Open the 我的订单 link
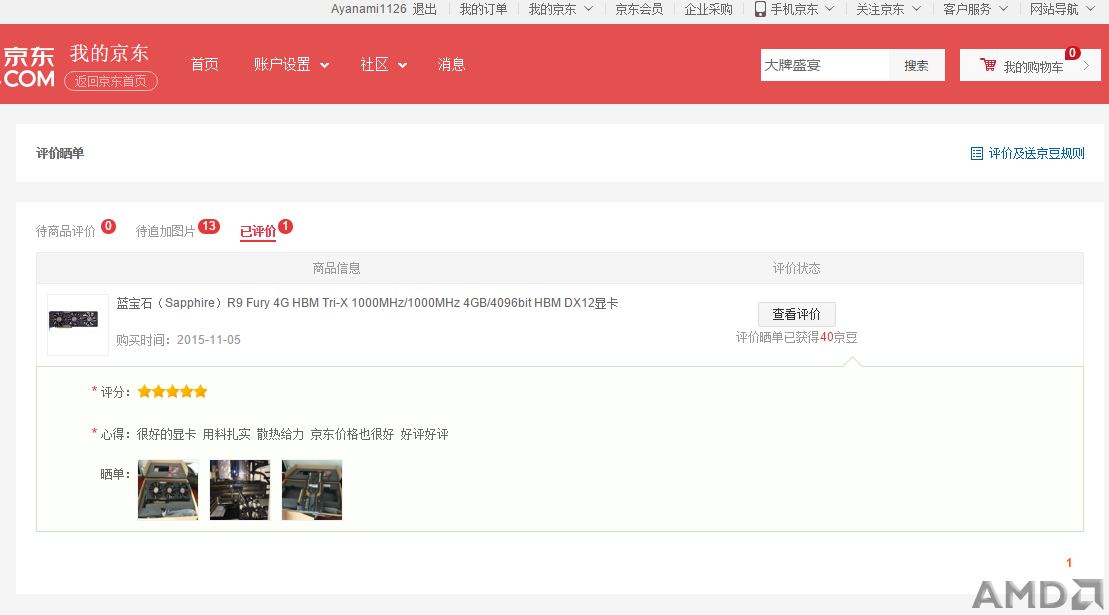The width and height of the screenshot is (1109, 615). pyautogui.click(x=484, y=9)
